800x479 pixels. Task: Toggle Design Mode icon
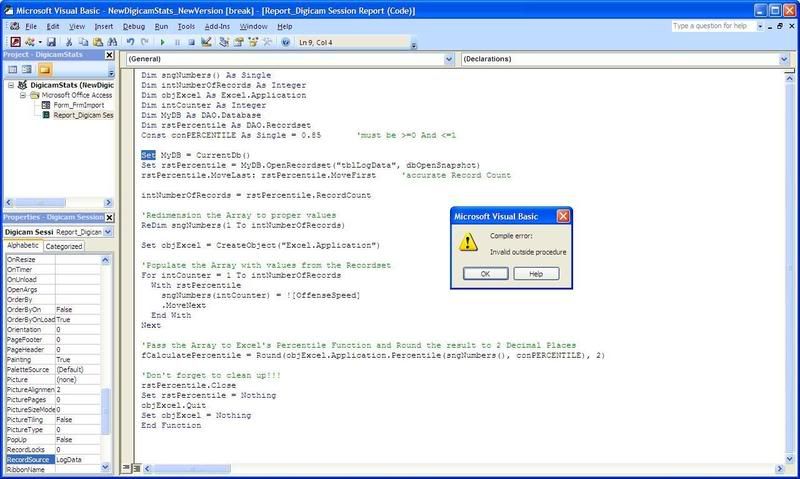(x=206, y=42)
